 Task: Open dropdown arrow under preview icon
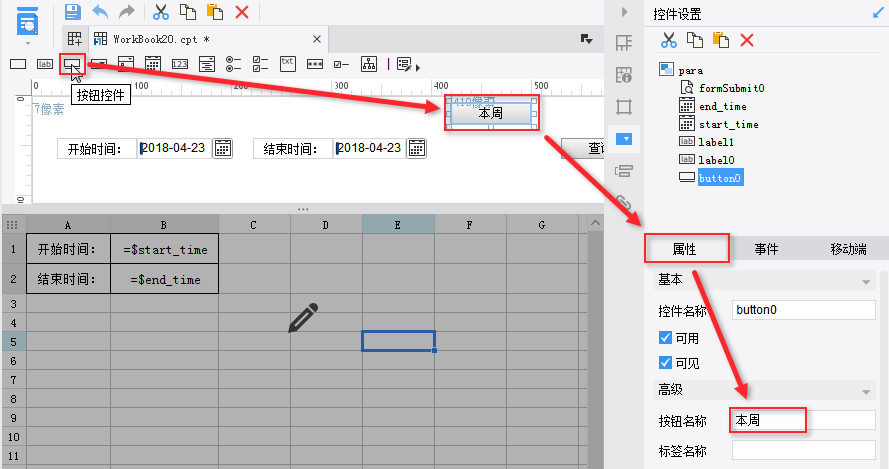click(27, 43)
